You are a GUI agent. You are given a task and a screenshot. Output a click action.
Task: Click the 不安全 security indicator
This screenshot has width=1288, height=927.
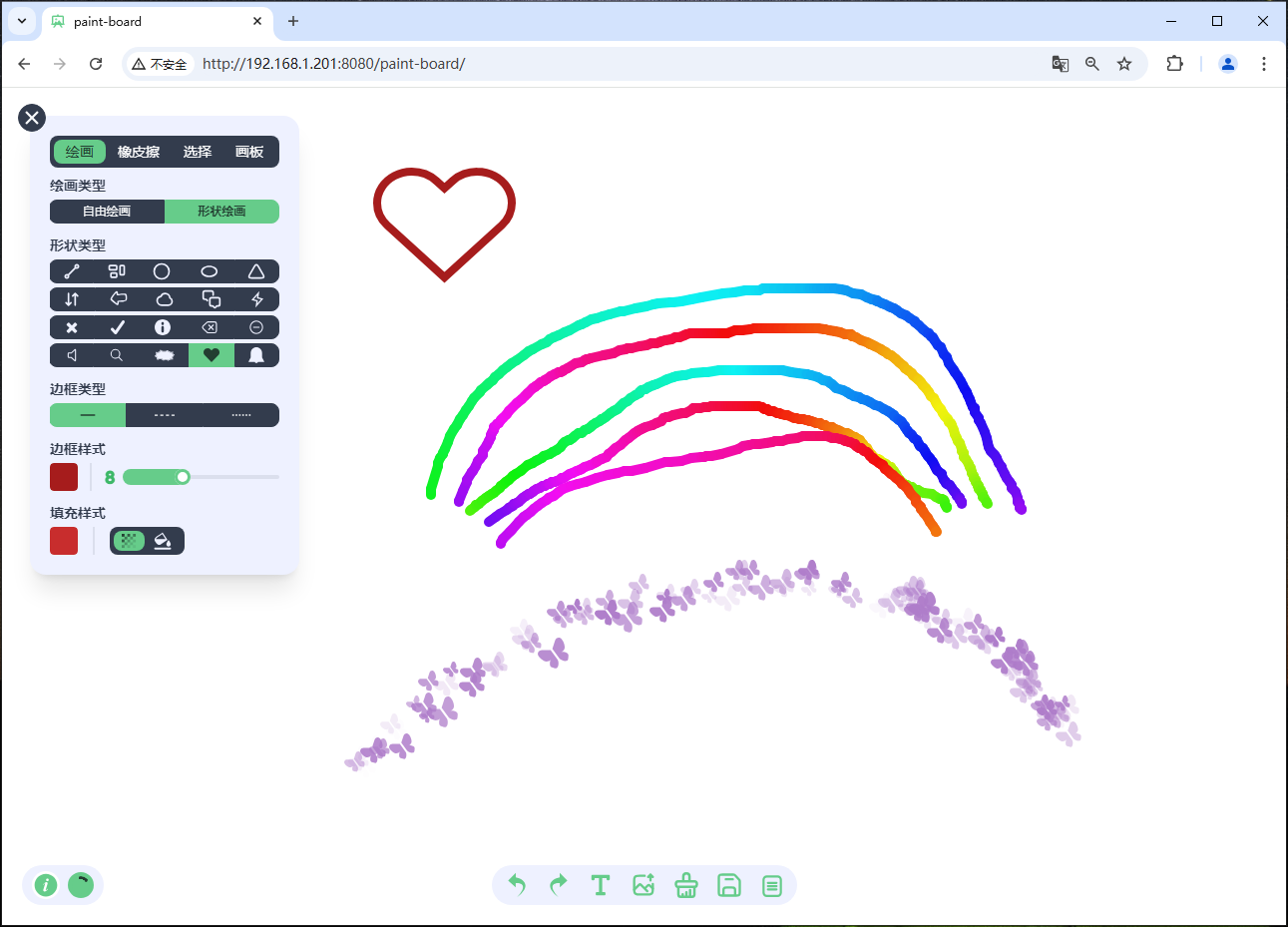(x=161, y=64)
